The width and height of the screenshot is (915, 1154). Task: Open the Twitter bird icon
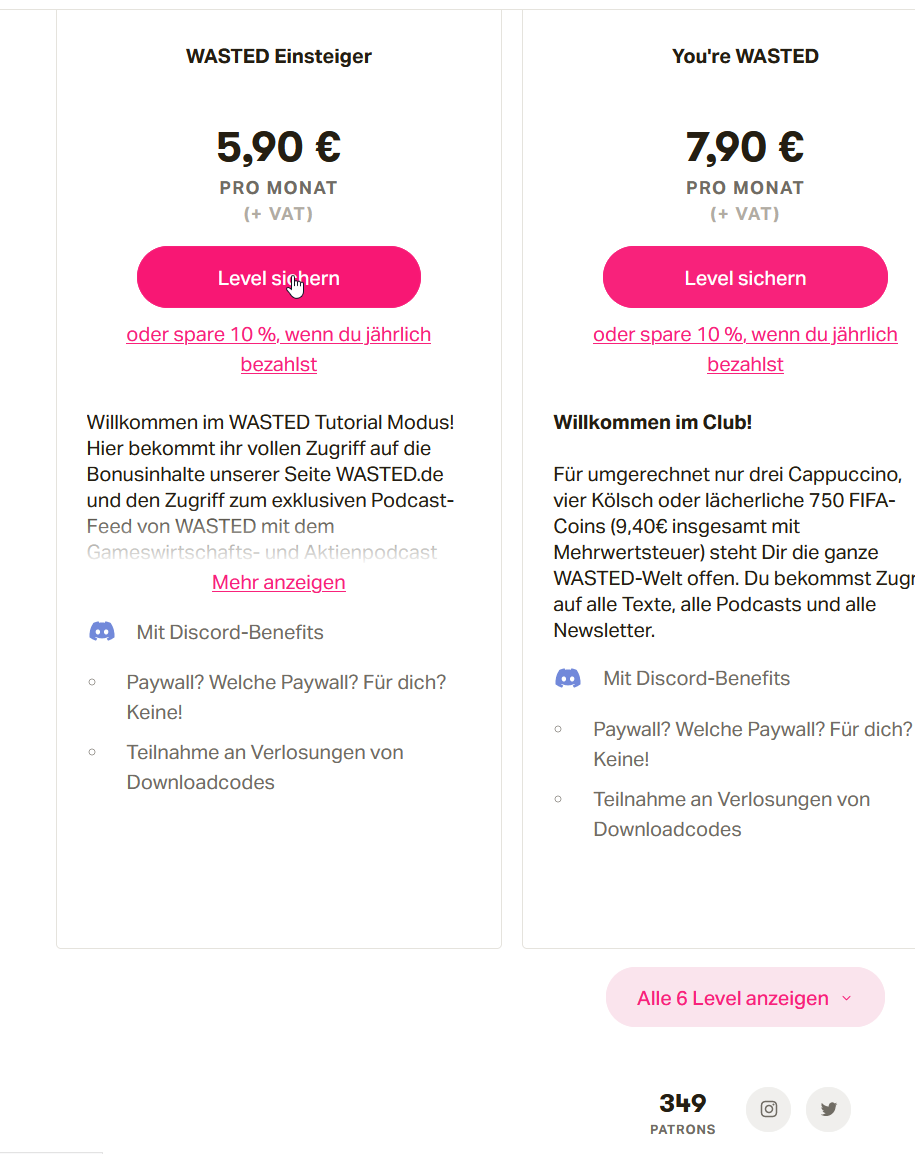[x=828, y=1109]
